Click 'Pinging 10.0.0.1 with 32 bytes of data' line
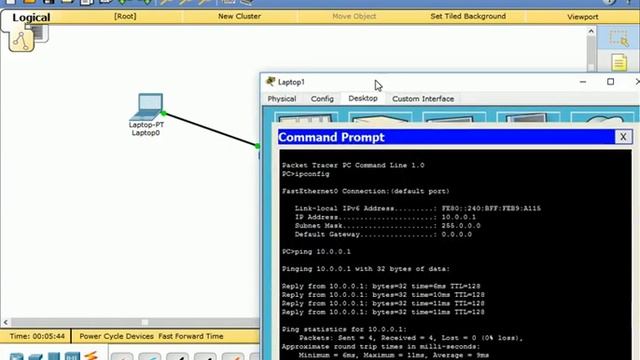This screenshot has height=360, width=640. (366, 269)
